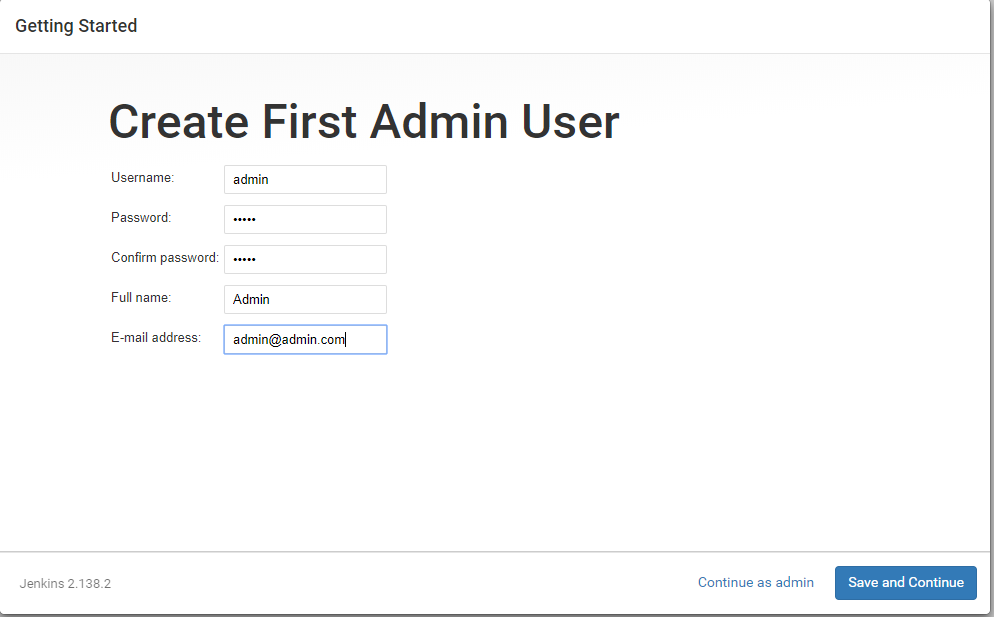Click into the Full name field
The image size is (994, 617).
(x=305, y=300)
